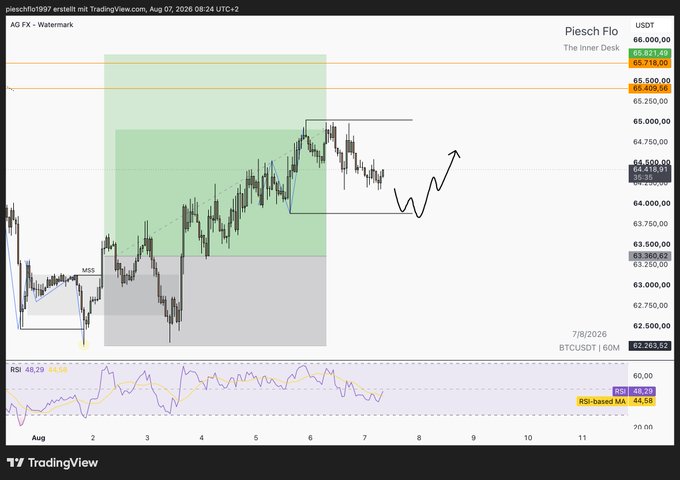Click the header text with pieschflo1997 and the timestamp
This screenshot has width=680, height=480.
click(x=122, y=9)
